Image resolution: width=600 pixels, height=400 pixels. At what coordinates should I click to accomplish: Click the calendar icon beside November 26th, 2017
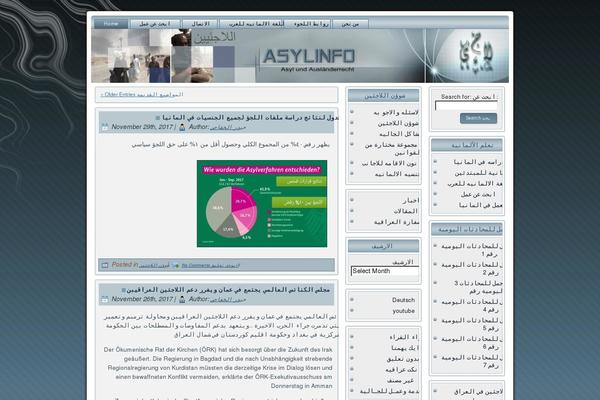tap(105, 299)
